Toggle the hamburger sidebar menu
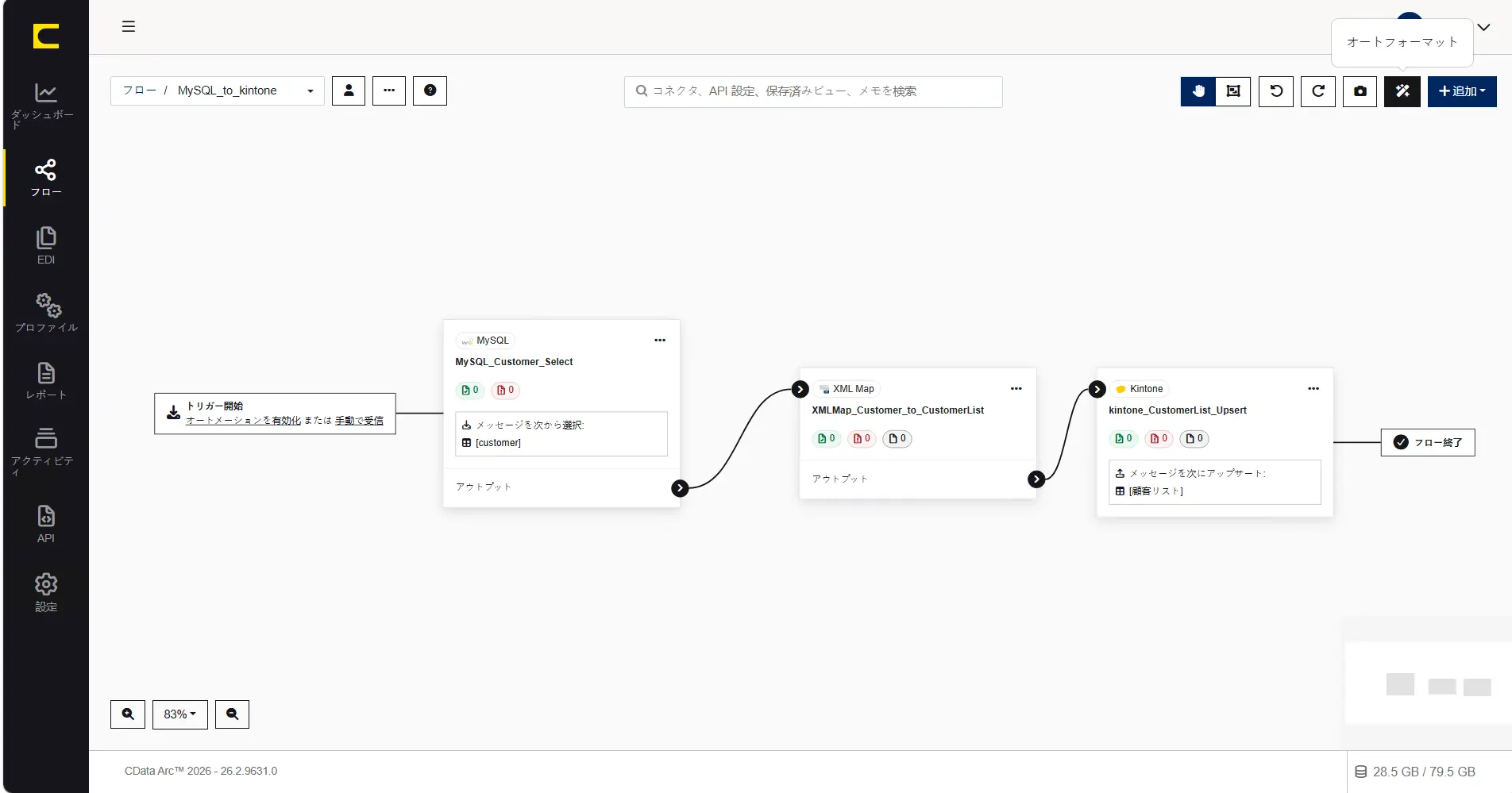 tap(129, 26)
